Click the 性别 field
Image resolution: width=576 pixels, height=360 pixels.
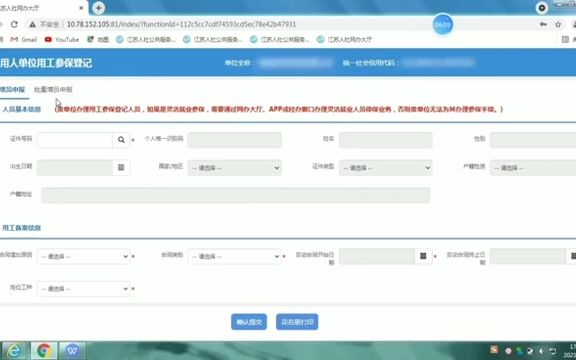tap(533, 140)
